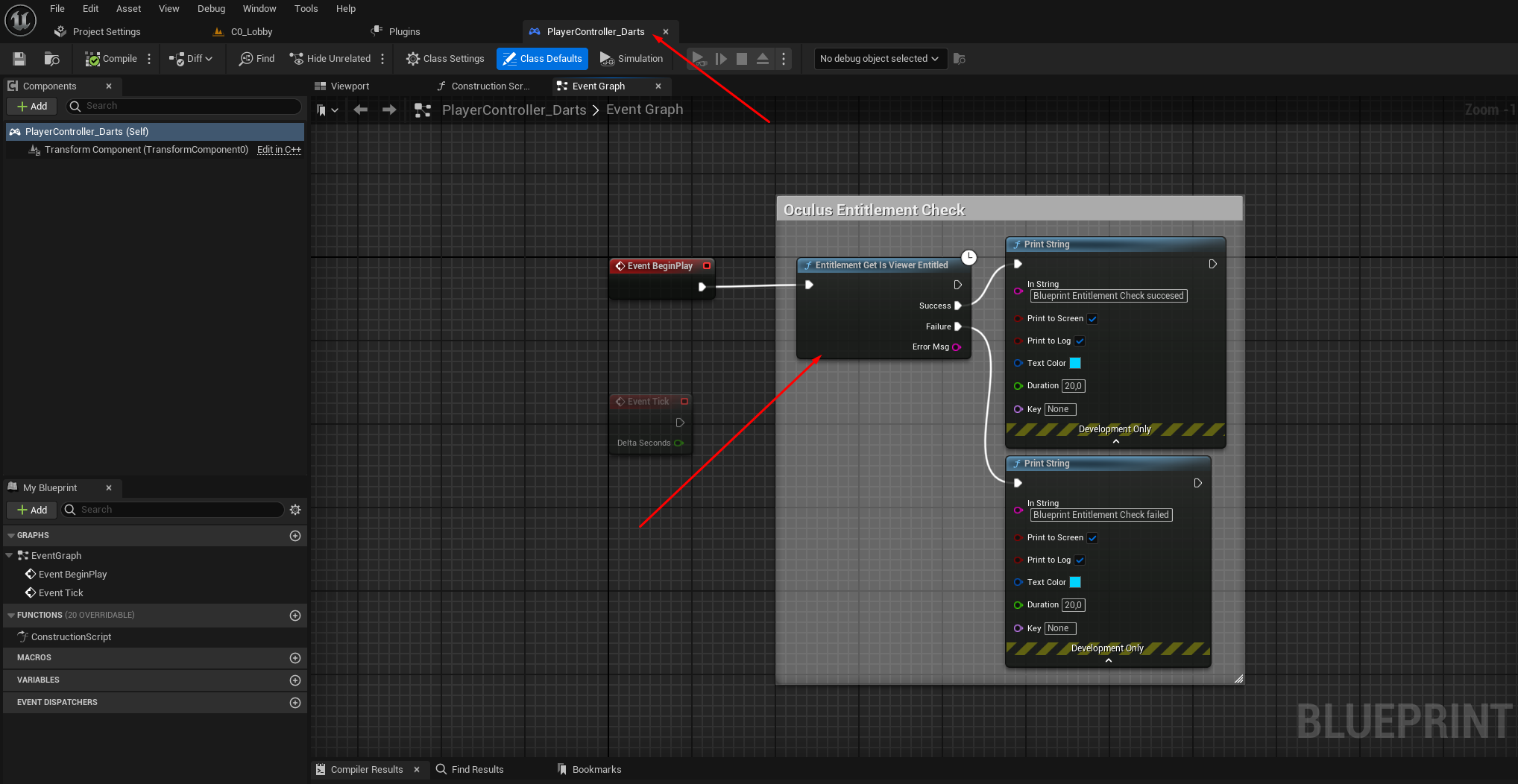The height and width of the screenshot is (784, 1518).
Task: Click the Simulation button
Action: pyautogui.click(x=632, y=58)
